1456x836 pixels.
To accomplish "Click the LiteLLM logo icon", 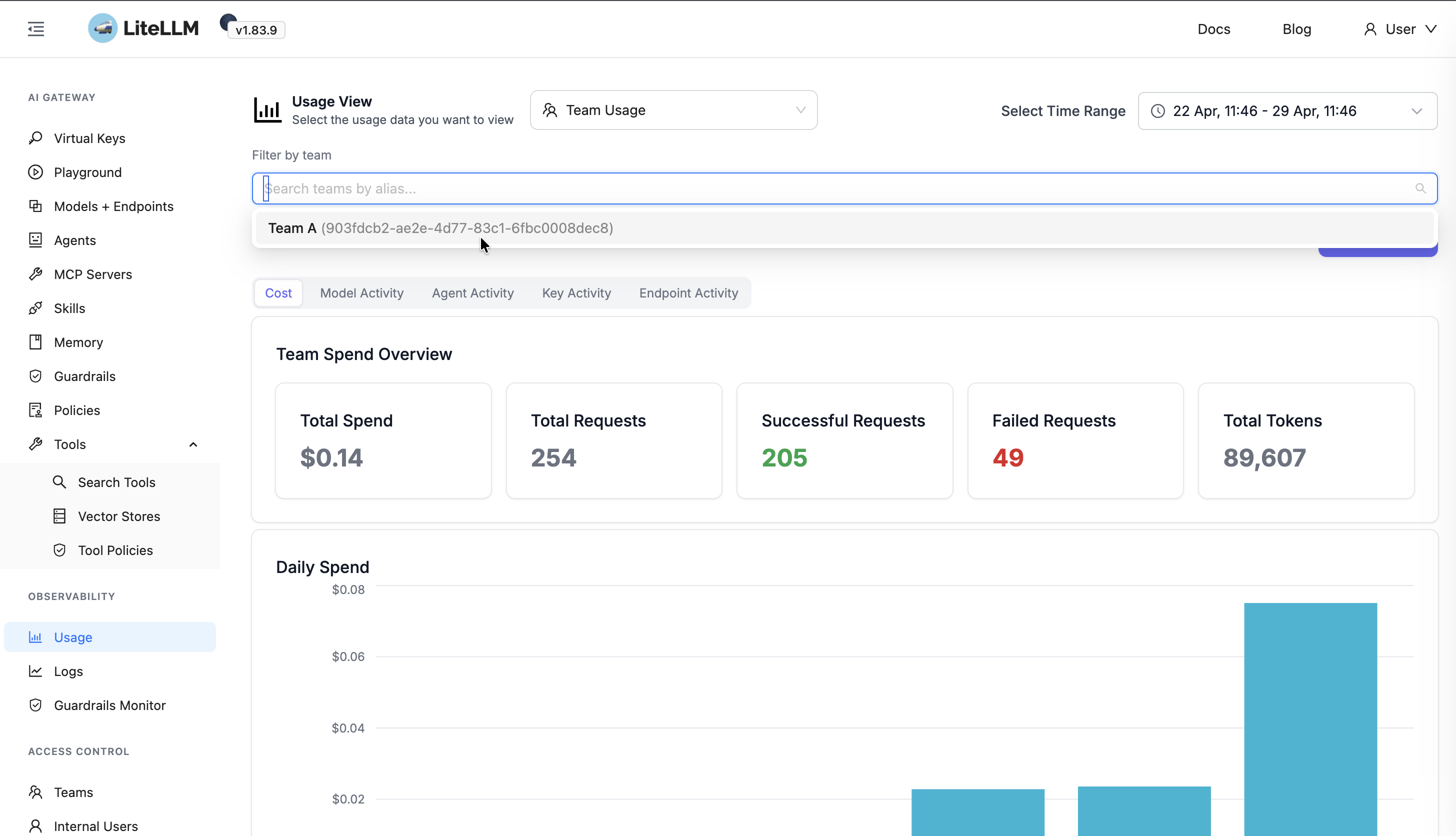I will coord(103,28).
